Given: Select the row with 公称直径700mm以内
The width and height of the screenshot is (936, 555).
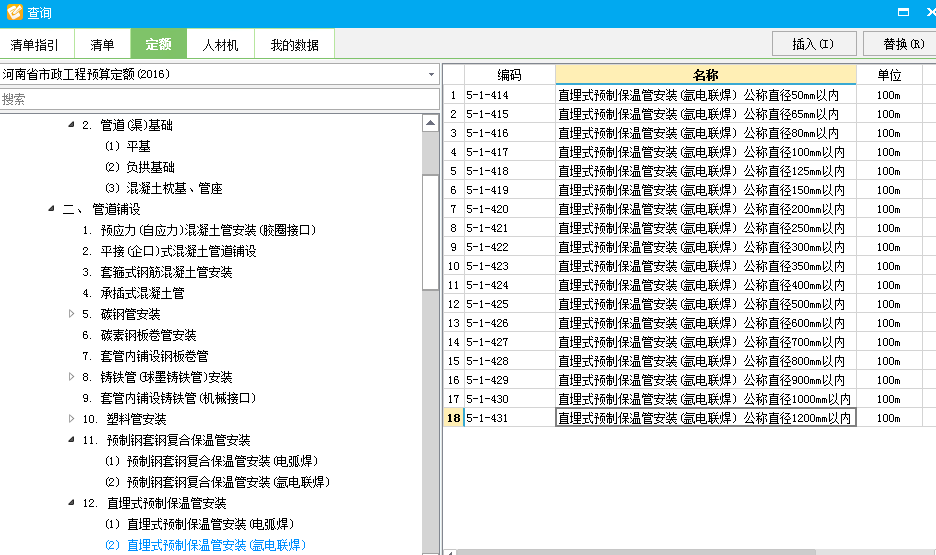Looking at the screenshot, I should click(x=706, y=343).
